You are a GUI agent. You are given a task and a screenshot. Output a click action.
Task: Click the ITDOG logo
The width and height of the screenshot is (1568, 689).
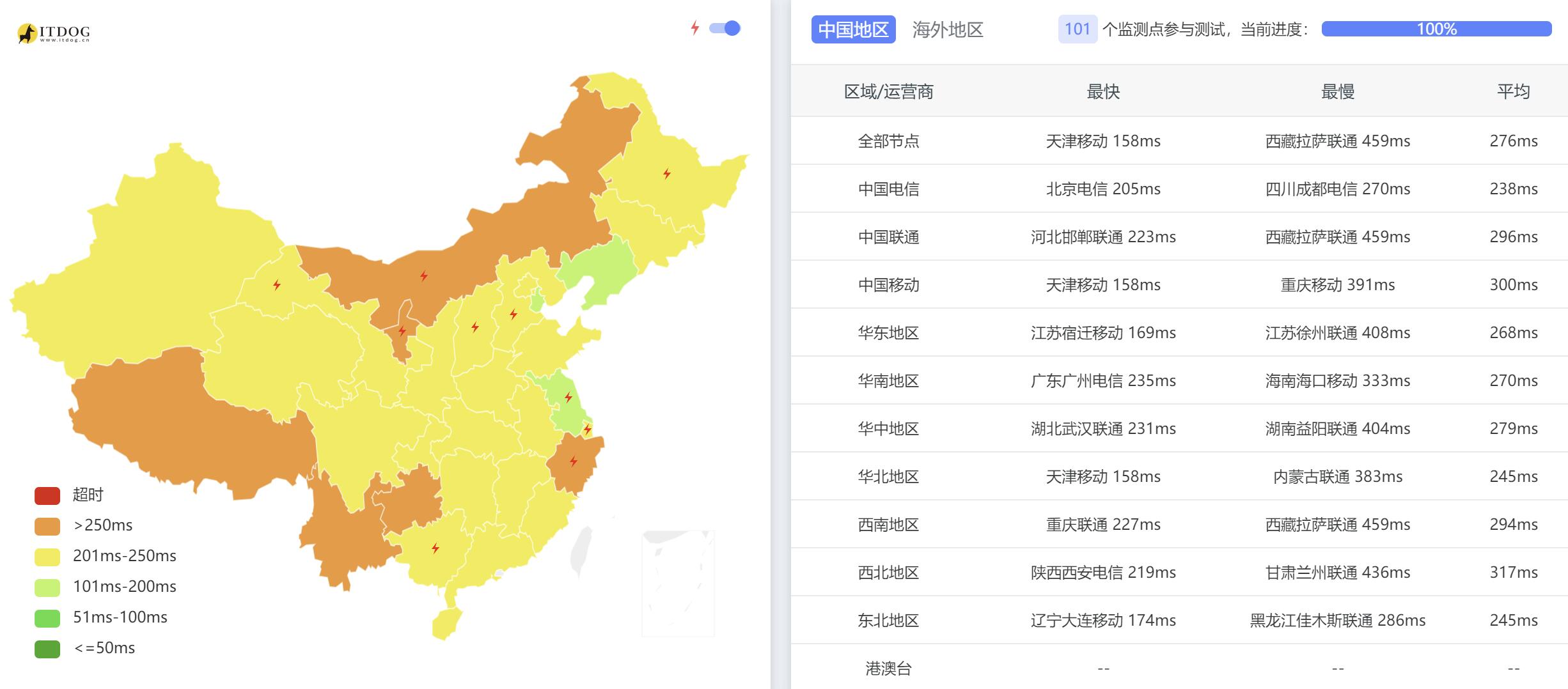coord(54,33)
